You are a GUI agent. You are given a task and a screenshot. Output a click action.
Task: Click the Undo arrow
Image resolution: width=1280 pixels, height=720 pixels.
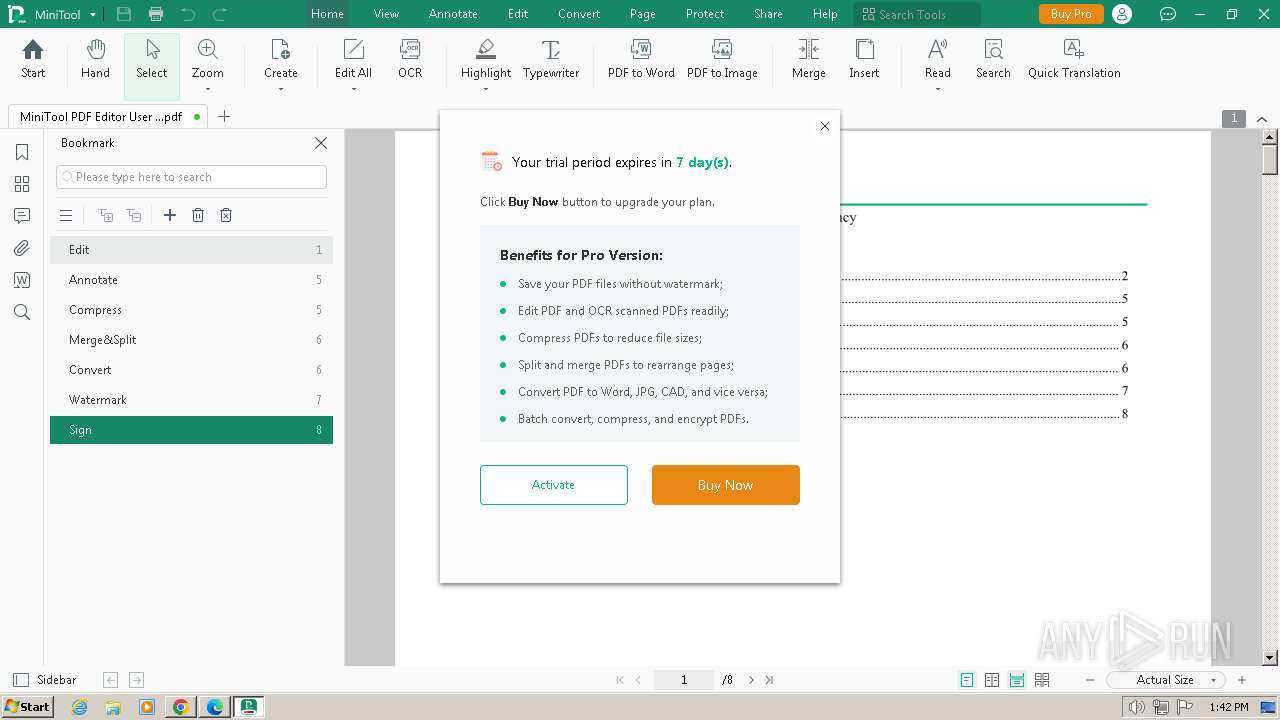(188, 14)
